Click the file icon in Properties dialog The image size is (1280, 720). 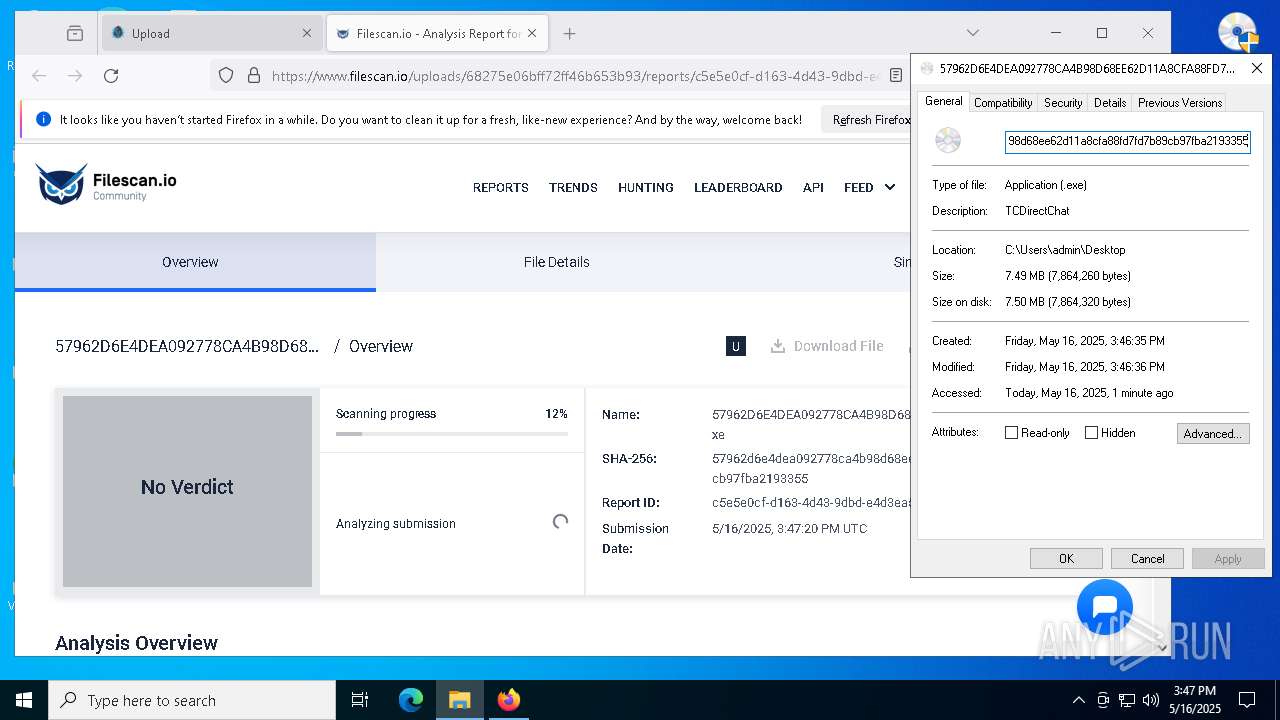948,141
